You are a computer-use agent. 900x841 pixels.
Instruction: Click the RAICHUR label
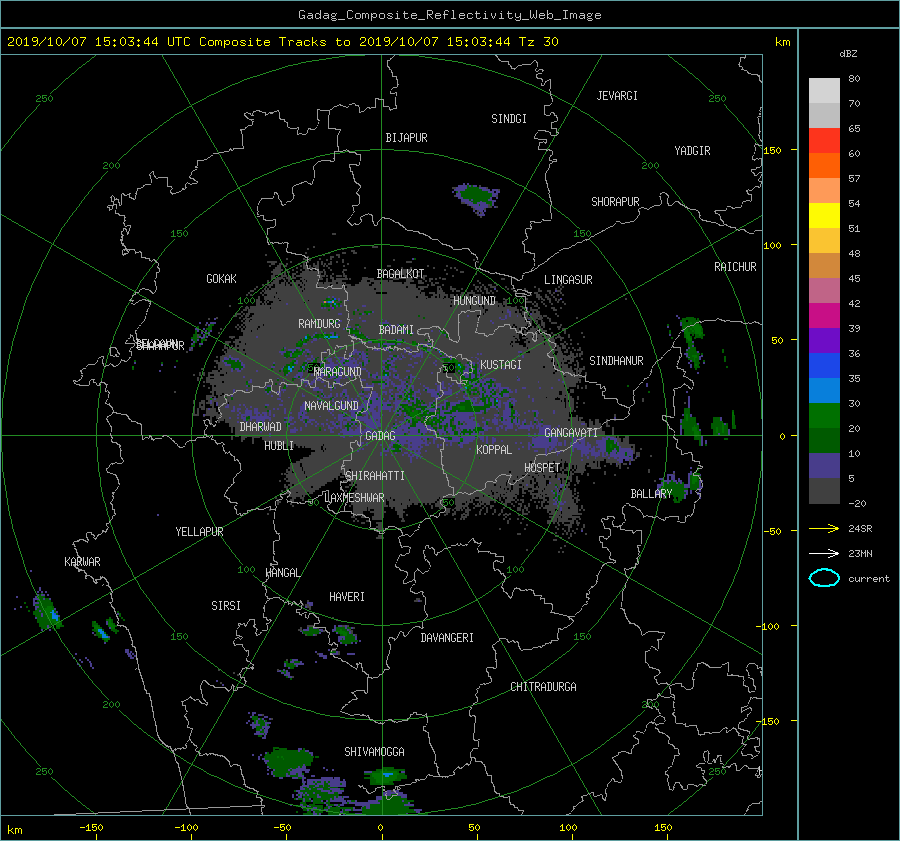click(x=735, y=267)
